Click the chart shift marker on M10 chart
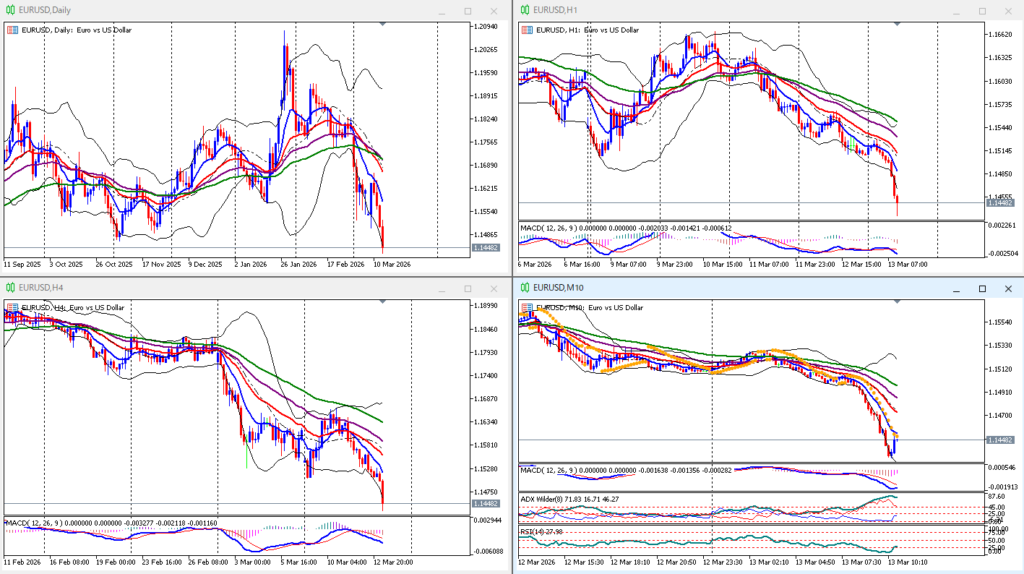 pos(897,301)
